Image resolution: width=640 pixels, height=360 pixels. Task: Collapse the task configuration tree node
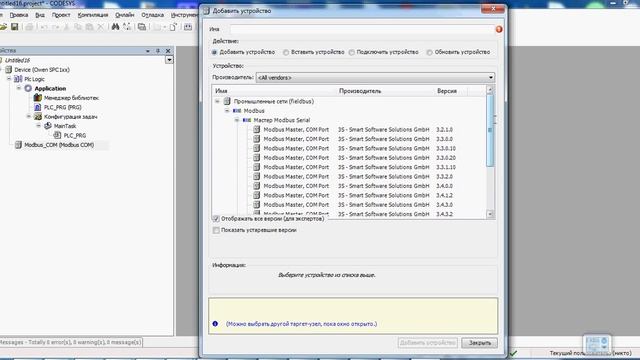coord(29,116)
